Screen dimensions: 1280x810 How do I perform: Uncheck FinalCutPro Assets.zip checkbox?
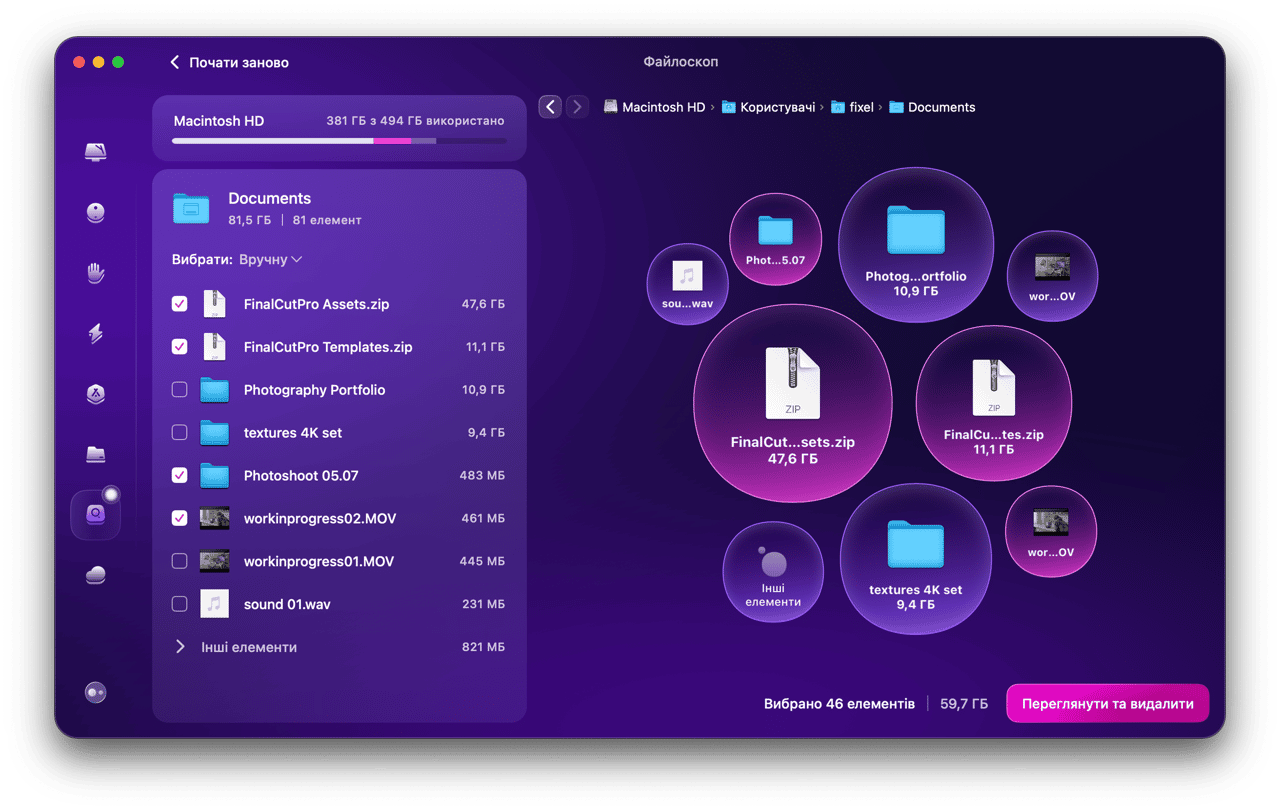coord(180,304)
